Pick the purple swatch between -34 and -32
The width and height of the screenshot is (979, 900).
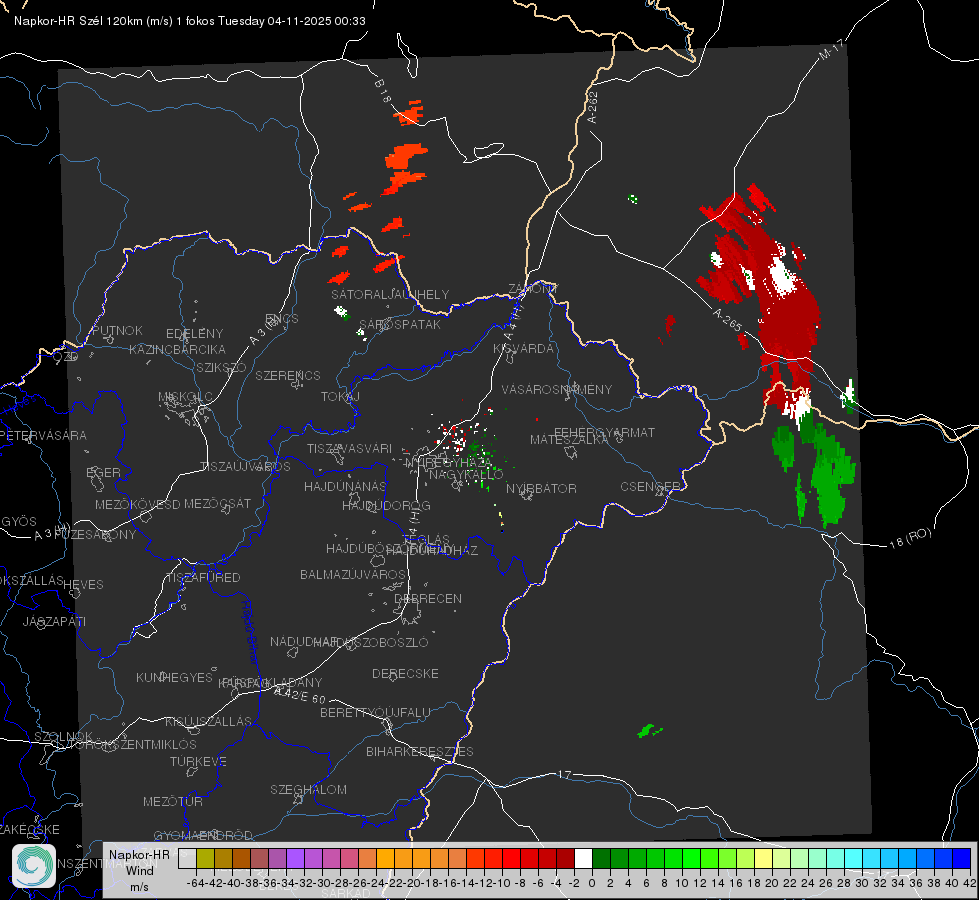click(295, 859)
